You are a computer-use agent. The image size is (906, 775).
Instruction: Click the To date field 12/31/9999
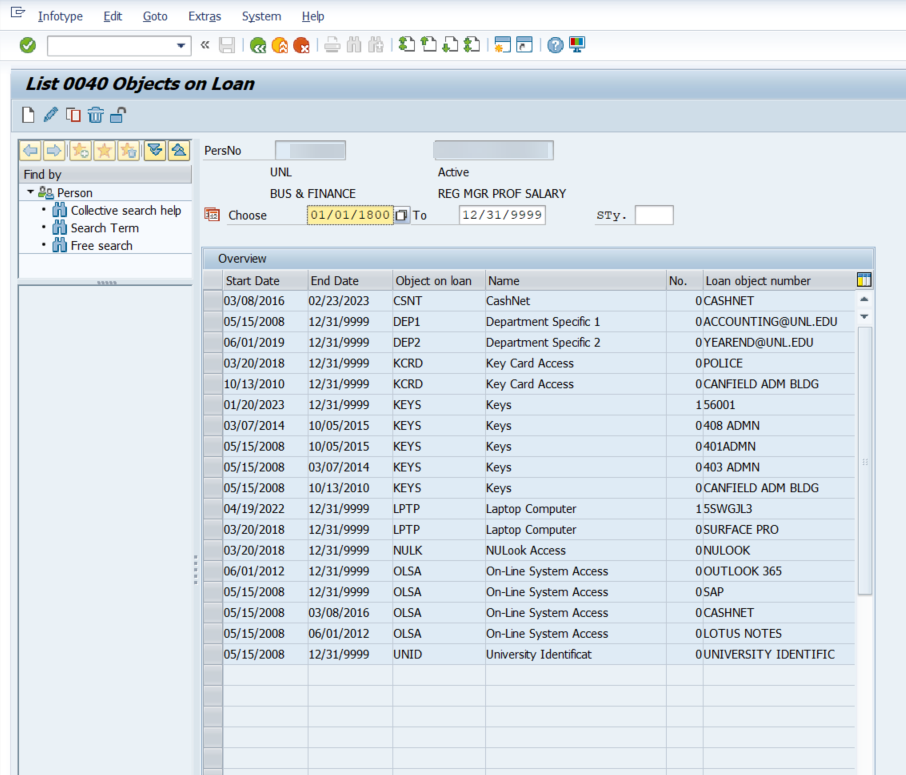502,215
